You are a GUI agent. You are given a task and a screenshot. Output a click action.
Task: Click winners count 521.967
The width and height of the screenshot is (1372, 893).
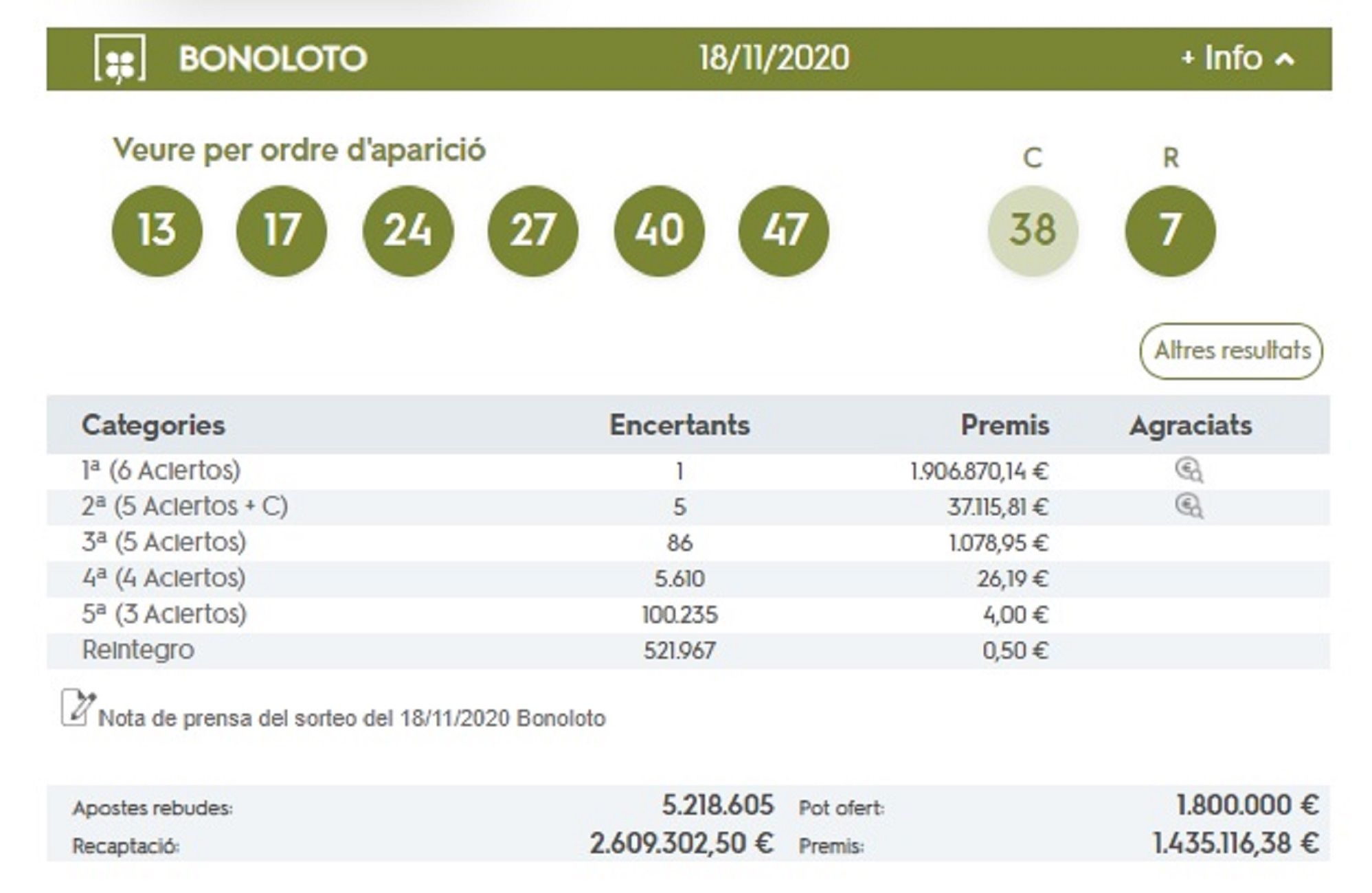click(x=679, y=651)
